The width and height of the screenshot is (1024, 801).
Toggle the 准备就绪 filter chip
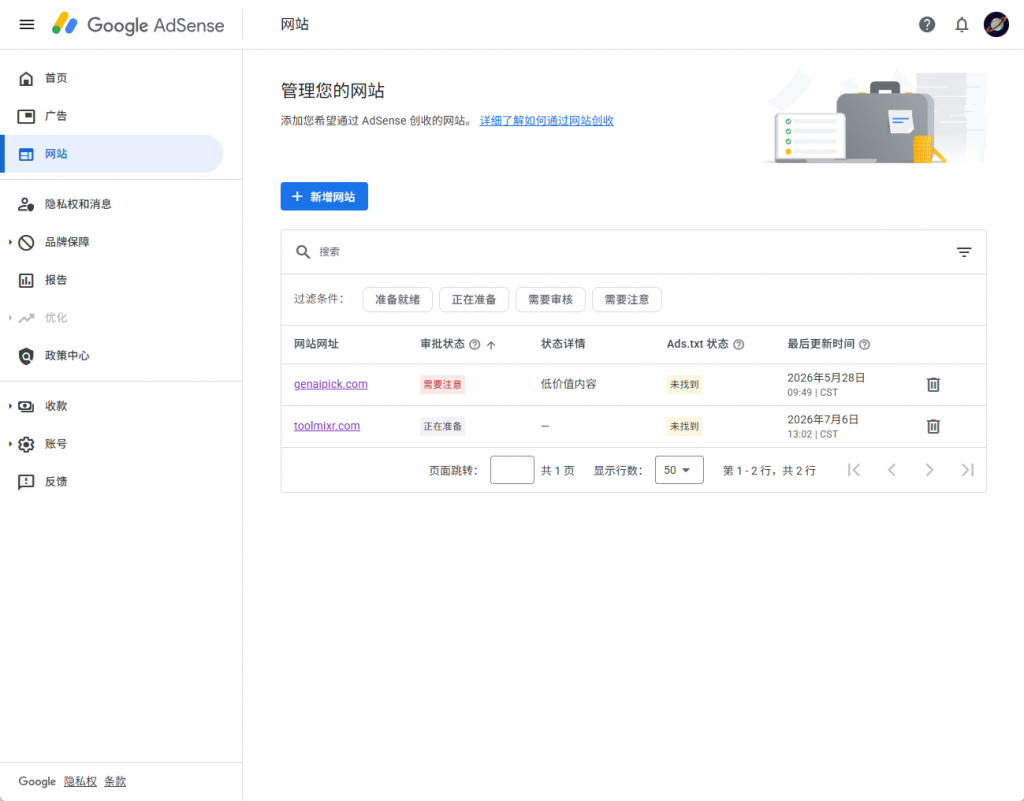click(397, 300)
